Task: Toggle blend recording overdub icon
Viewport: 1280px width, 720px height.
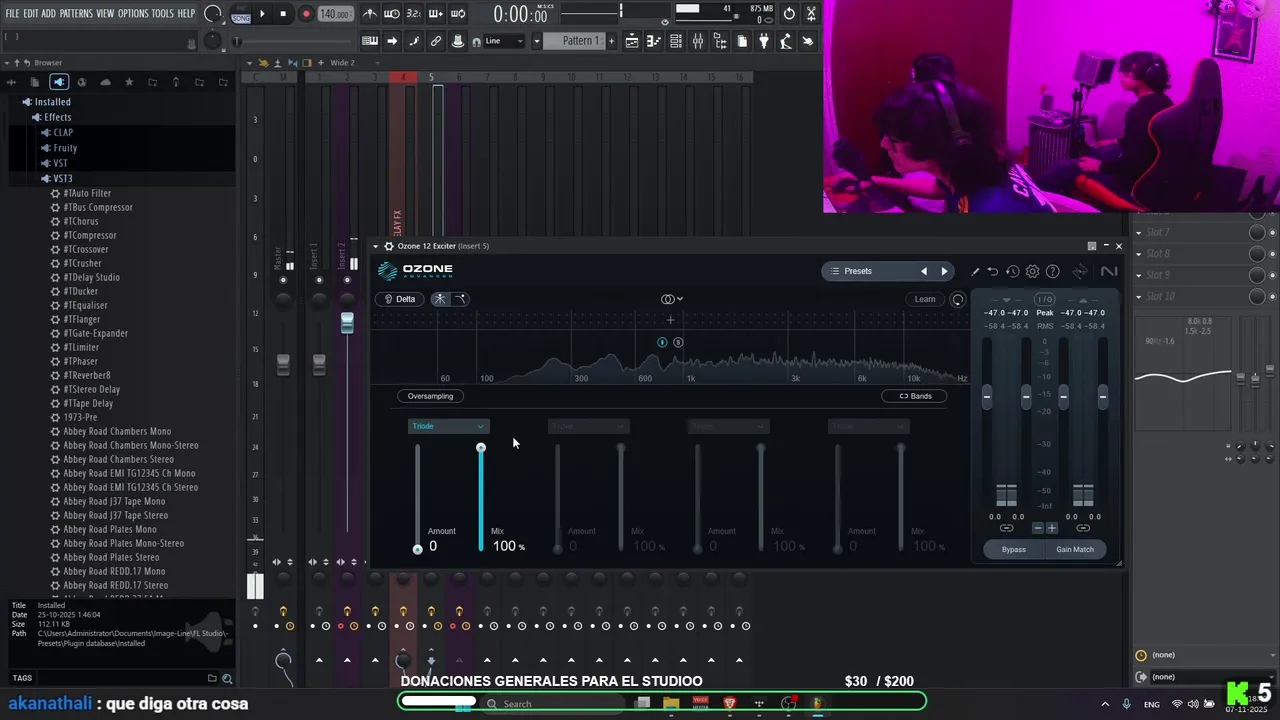Action: (436, 14)
